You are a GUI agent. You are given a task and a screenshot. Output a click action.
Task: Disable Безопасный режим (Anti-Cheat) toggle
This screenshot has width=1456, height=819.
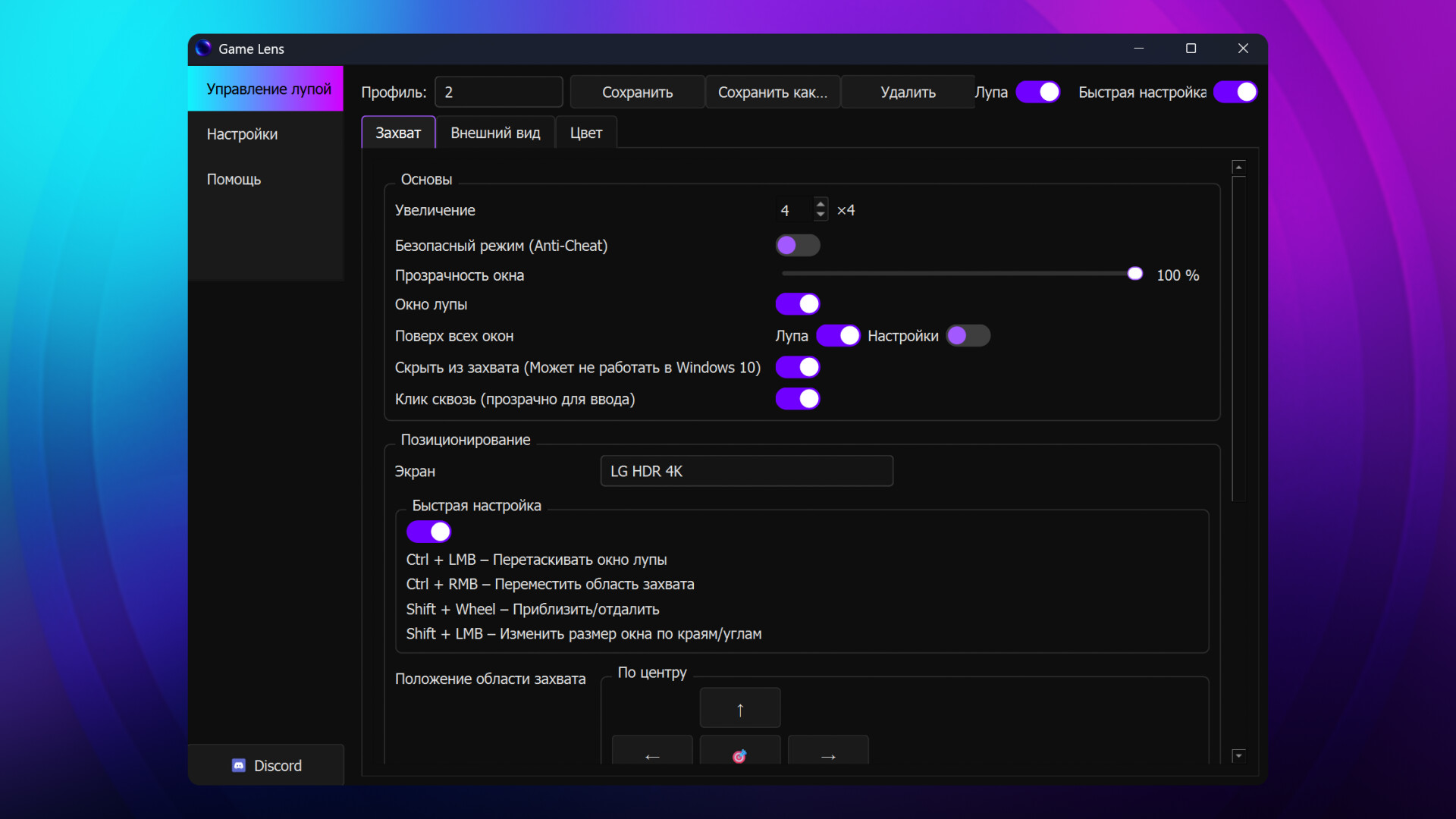pos(798,245)
